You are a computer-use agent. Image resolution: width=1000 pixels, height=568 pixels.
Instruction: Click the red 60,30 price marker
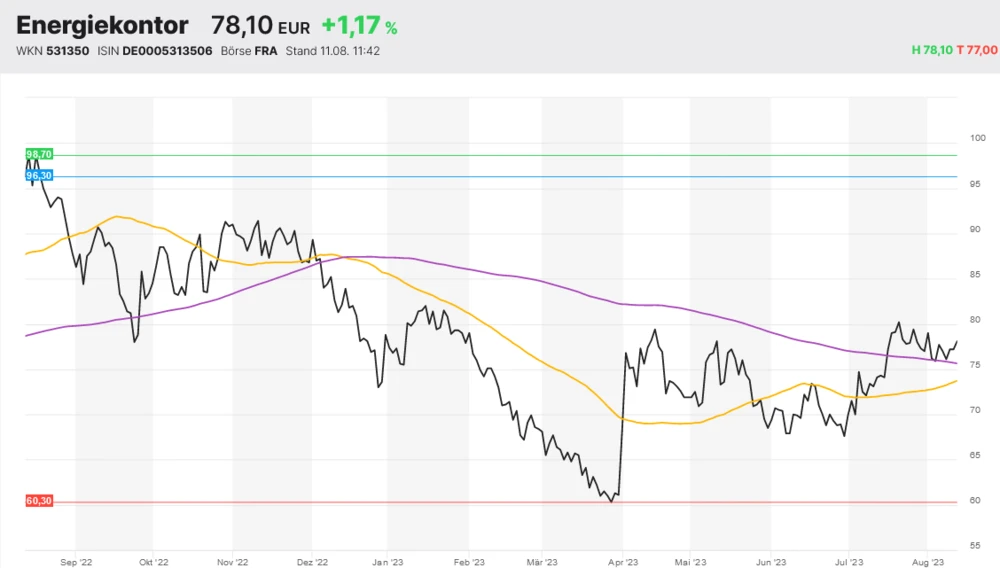point(39,501)
